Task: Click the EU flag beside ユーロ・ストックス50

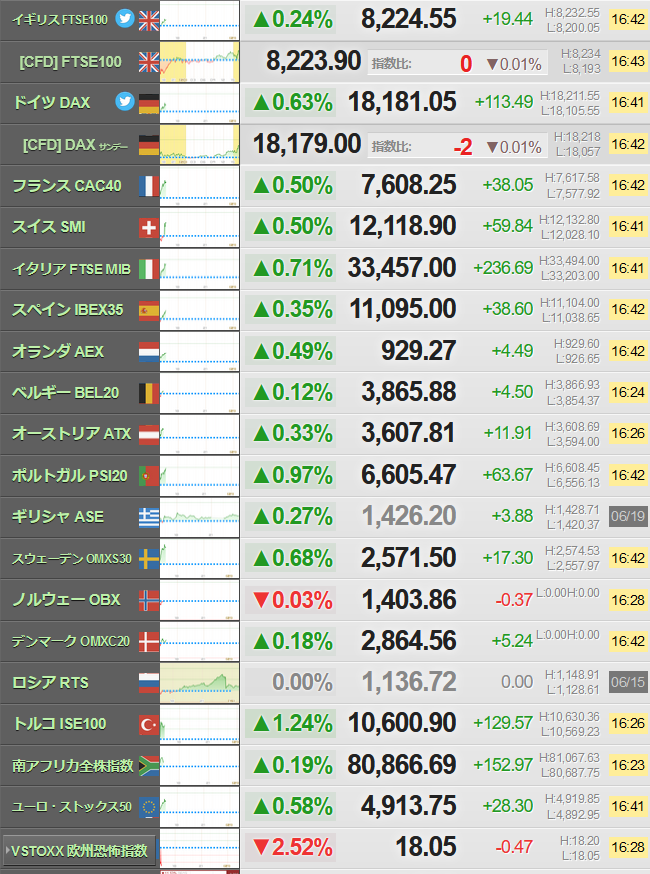Action: tap(149, 807)
